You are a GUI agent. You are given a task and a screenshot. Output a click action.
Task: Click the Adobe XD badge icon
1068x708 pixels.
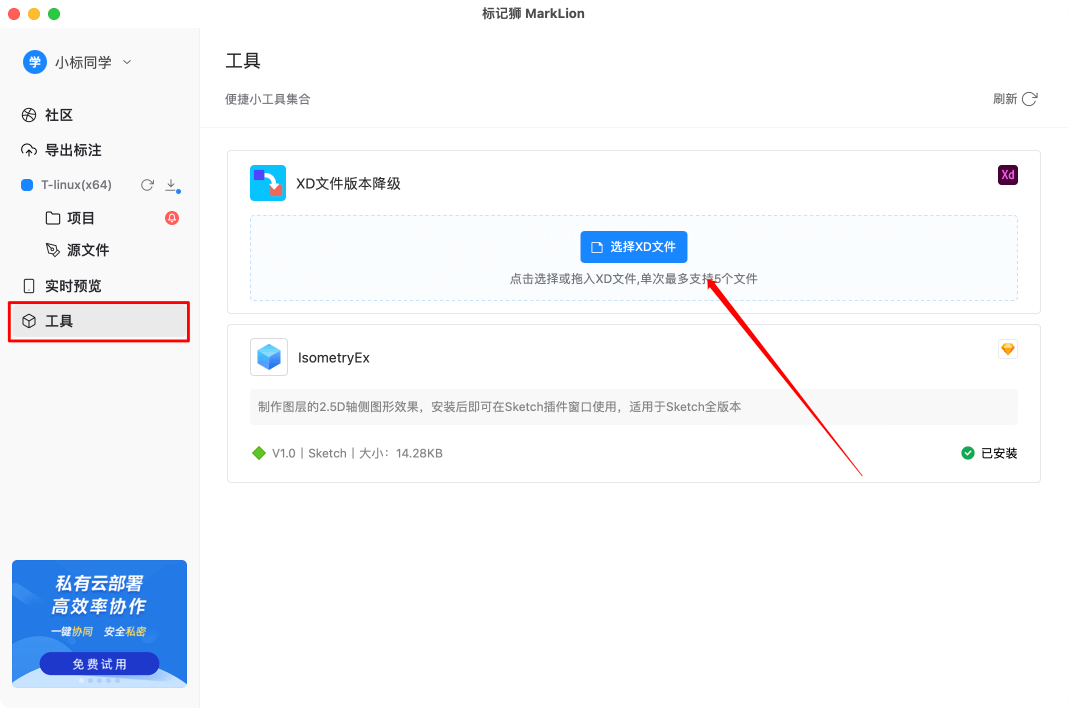pyautogui.click(x=1007, y=175)
